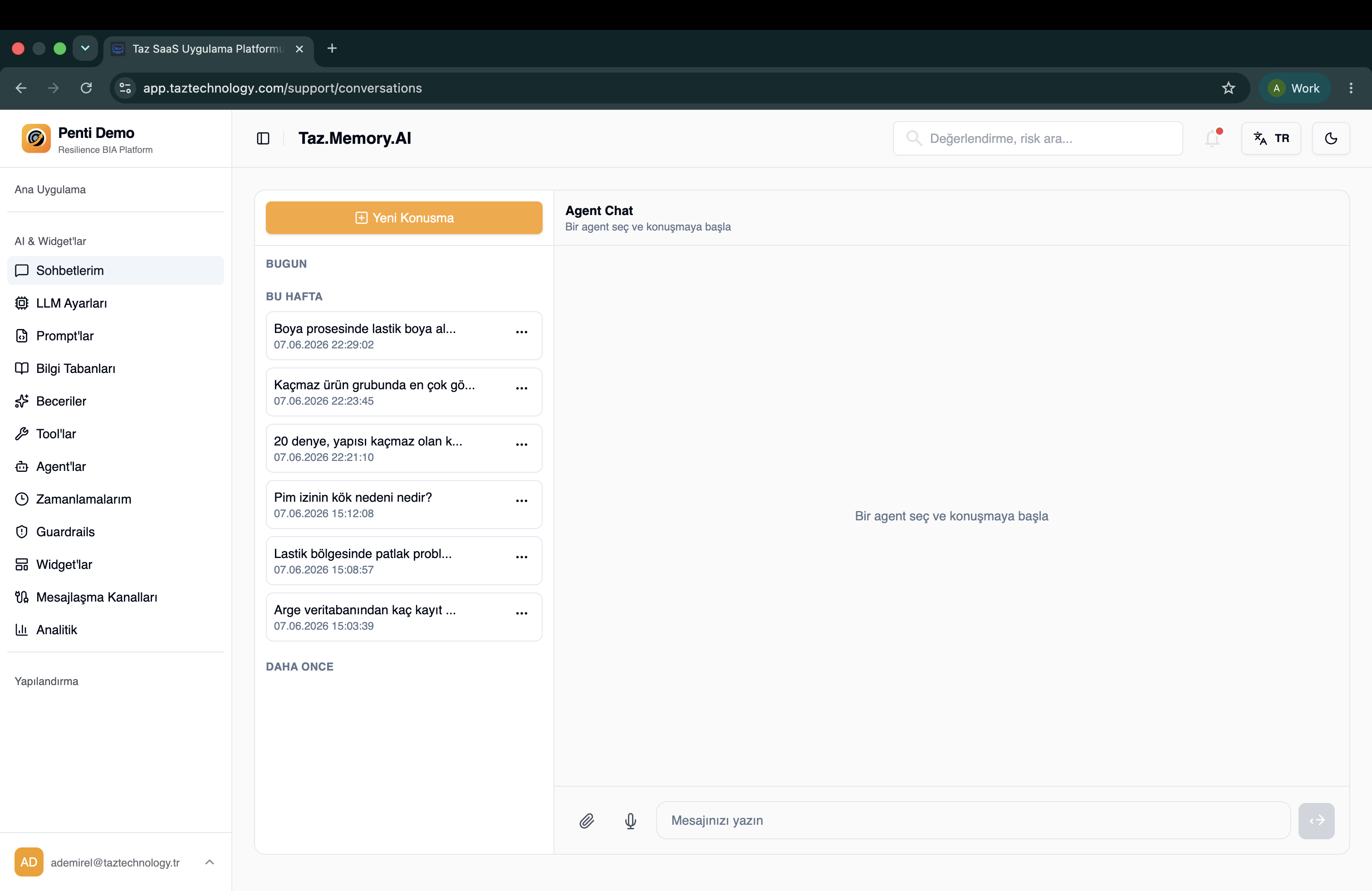
Task: Open options for 20 denye conversation
Action: click(522, 444)
